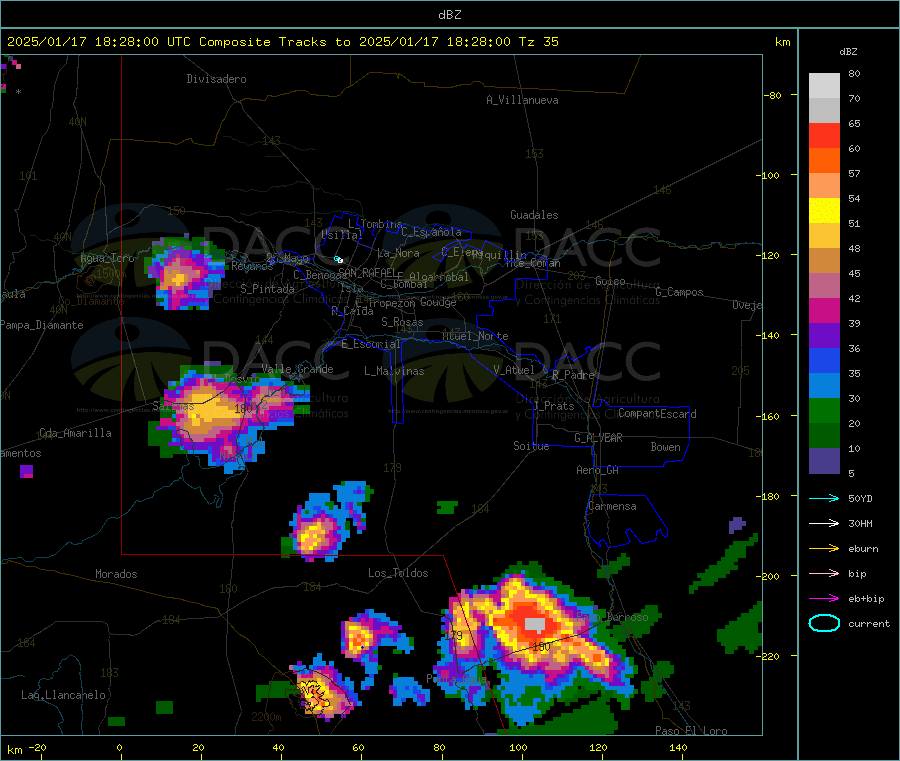Image resolution: width=900 pixels, height=761 pixels.
Task: Click the 'V_Atuel' map label
Action: point(514,370)
